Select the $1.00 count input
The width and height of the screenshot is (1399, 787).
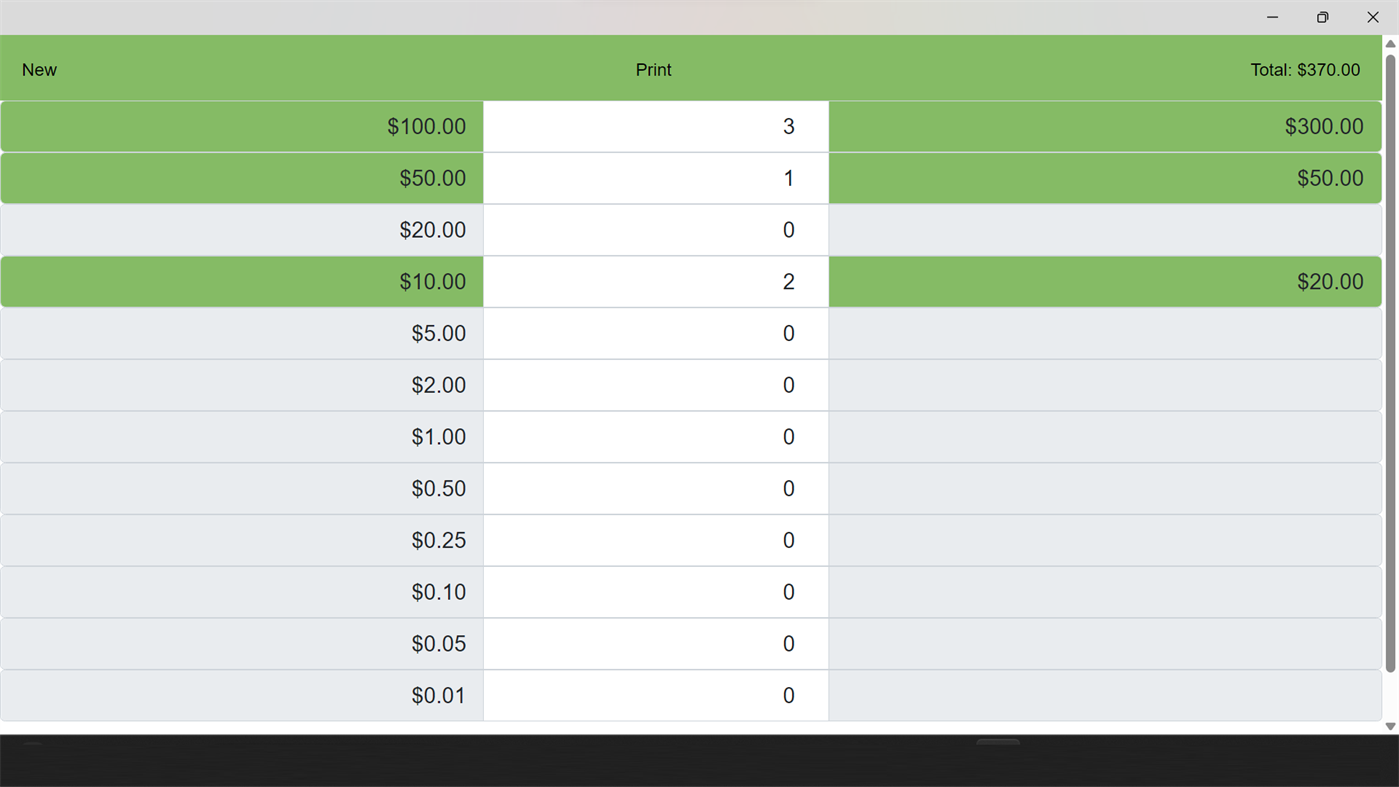point(655,436)
